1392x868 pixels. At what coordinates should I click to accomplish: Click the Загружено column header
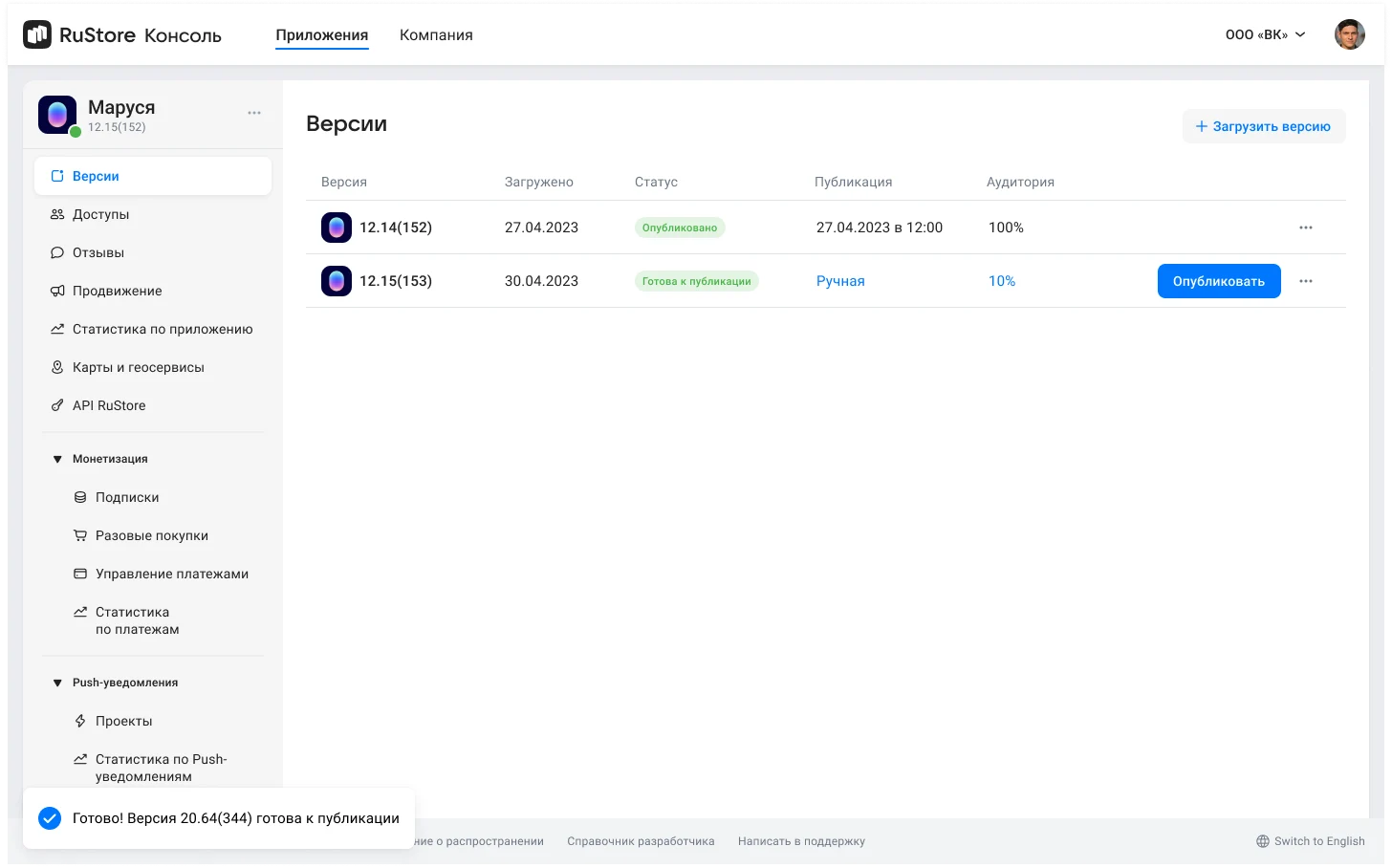click(x=539, y=182)
